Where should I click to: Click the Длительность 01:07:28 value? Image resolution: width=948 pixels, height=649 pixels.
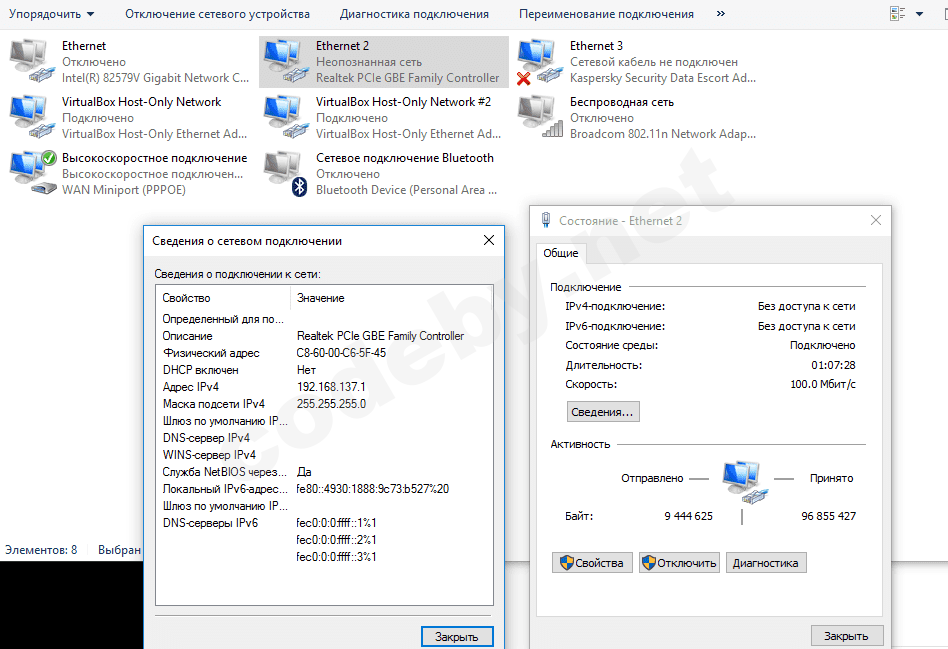tap(833, 365)
